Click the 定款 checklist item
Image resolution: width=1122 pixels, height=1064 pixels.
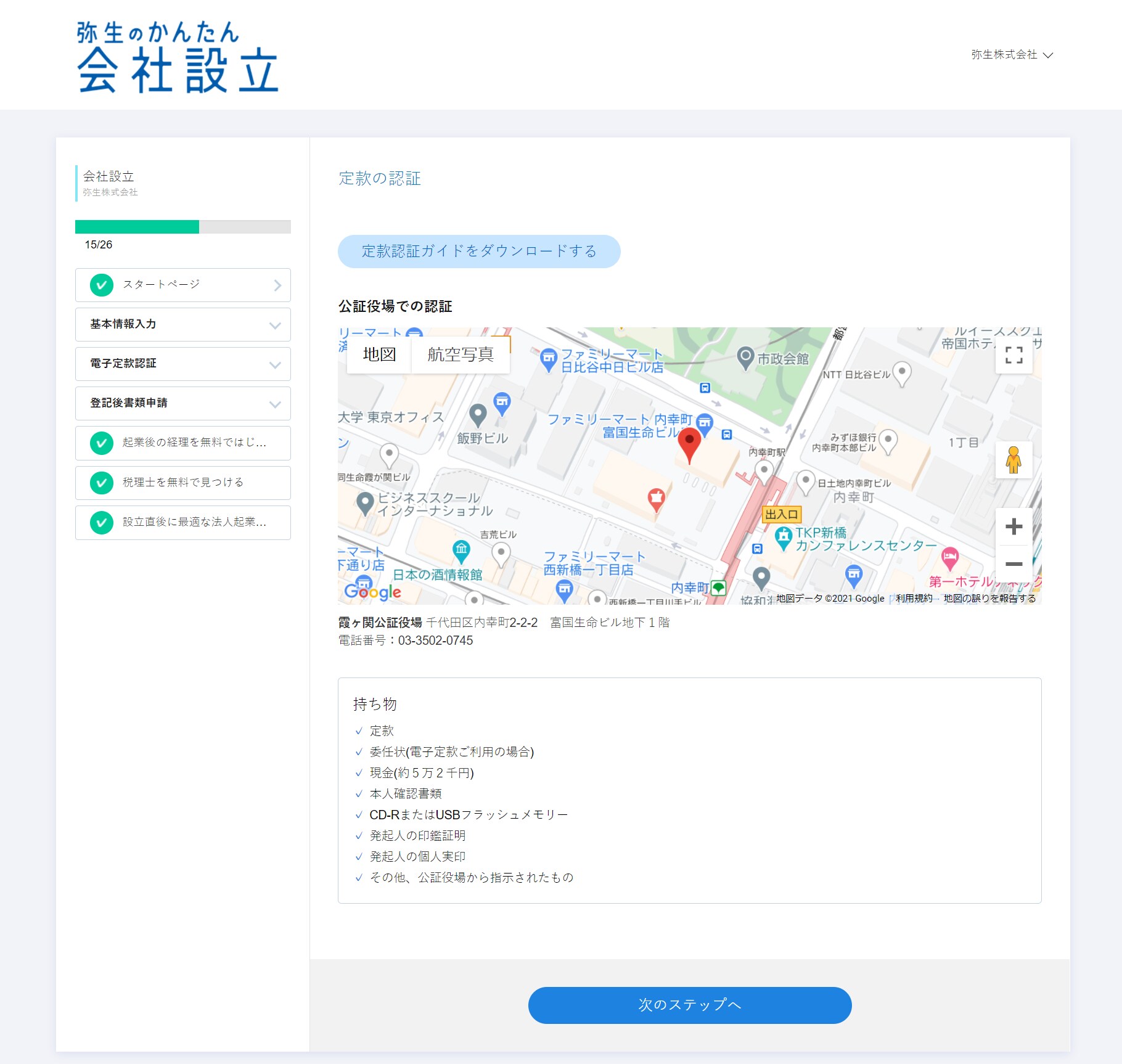click(x=382, y=730)
